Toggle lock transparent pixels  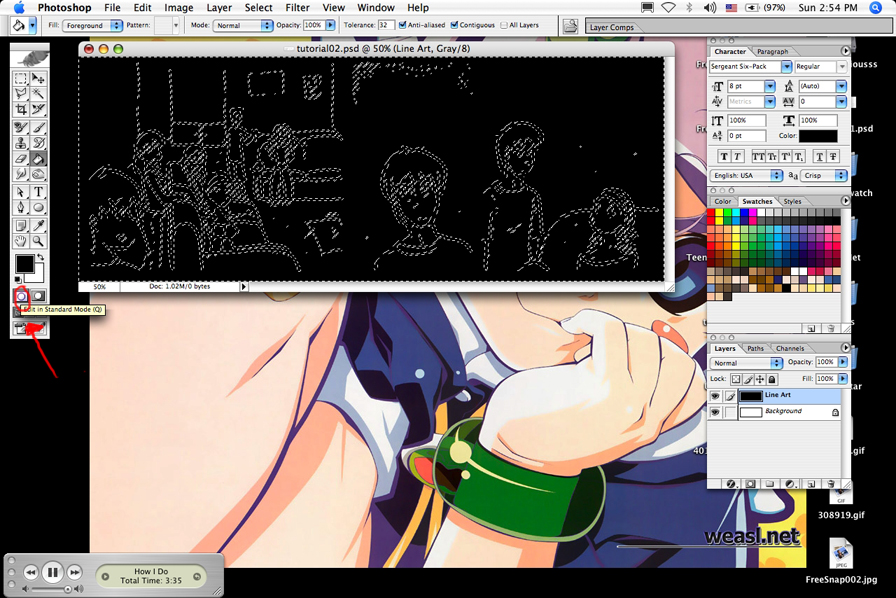click(735, 379)
